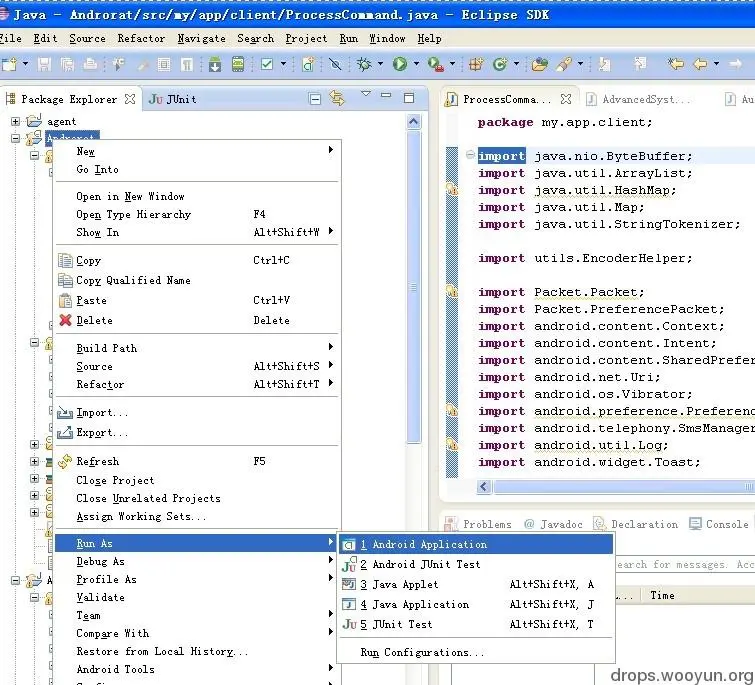
Task: Expand the agent project tree node
Action: click(x=15, y=121)
